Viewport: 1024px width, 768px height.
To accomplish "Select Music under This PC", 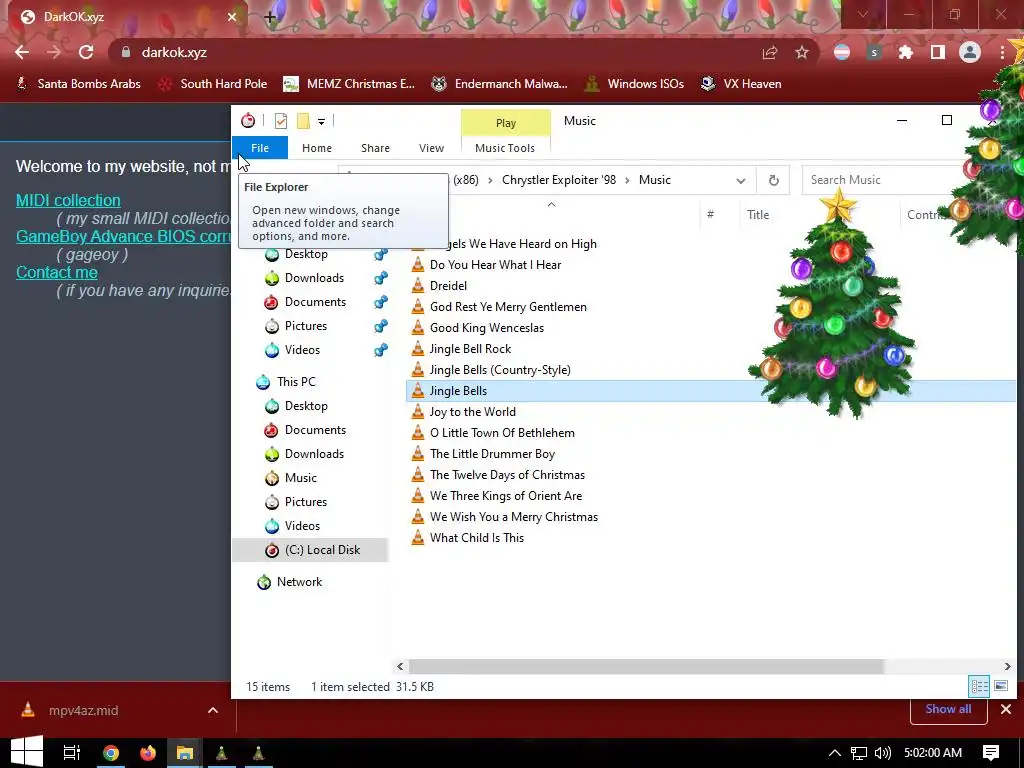I will pos(300,478).
